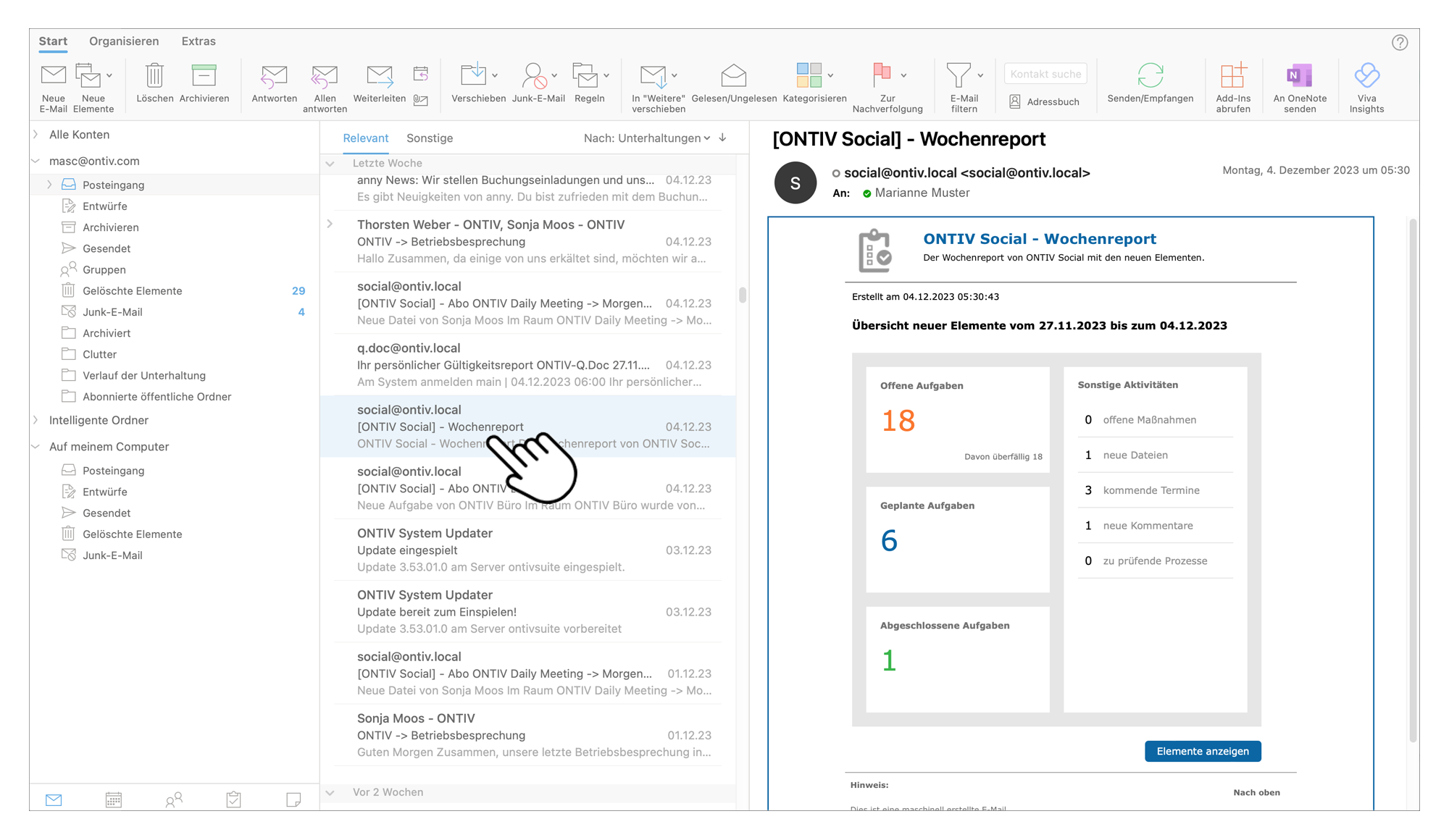Switch to the Organisieren ribbon tab
The width and height of the screenshot is (1449, 840).
[124, 41]
